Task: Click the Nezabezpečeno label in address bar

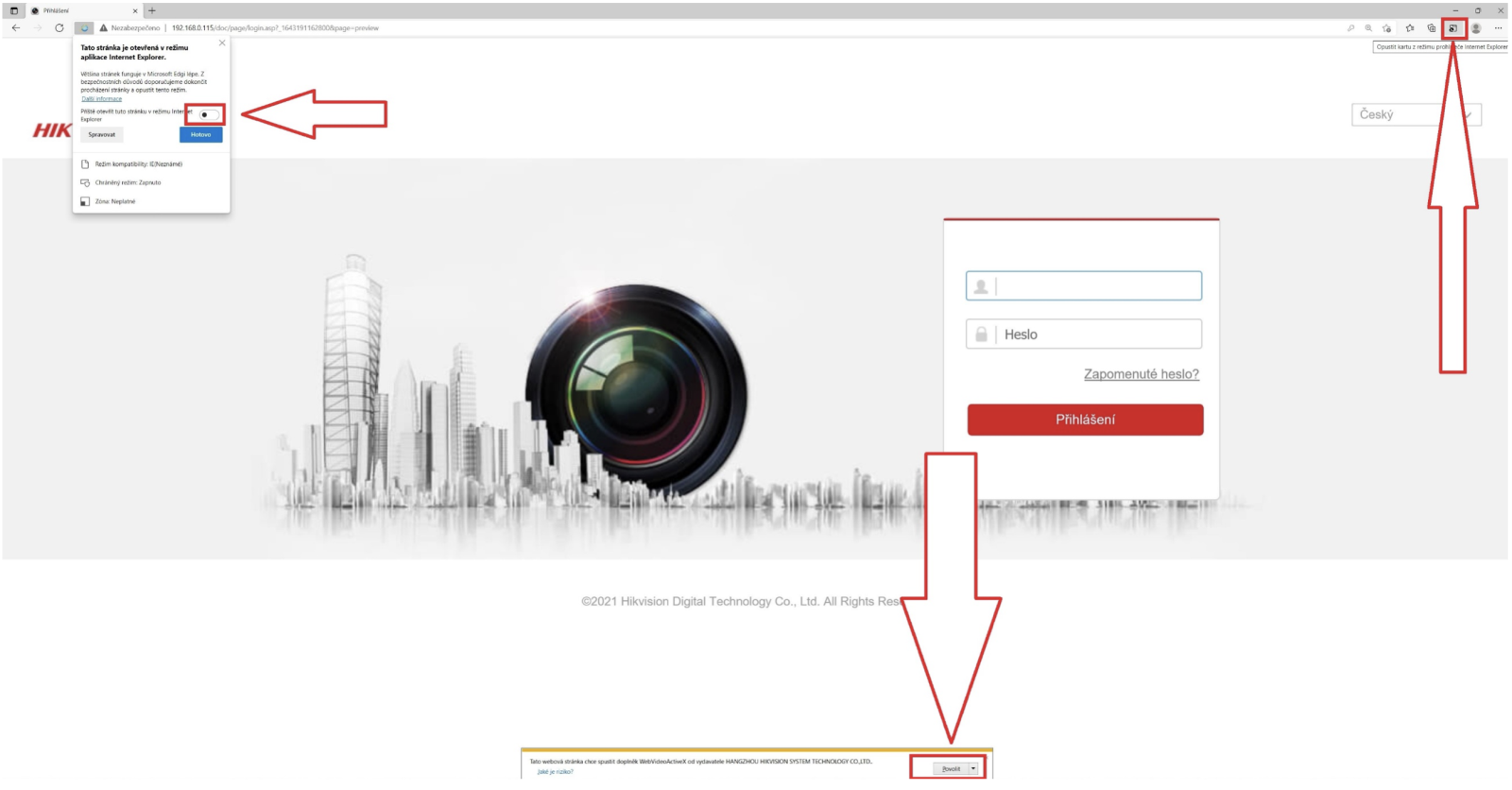Action: pyautogui.click(x=135, y=28)
